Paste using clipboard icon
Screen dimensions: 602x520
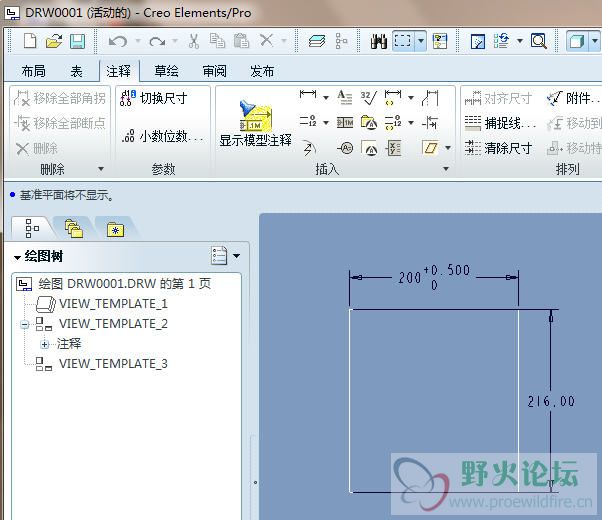pos(241,40)
